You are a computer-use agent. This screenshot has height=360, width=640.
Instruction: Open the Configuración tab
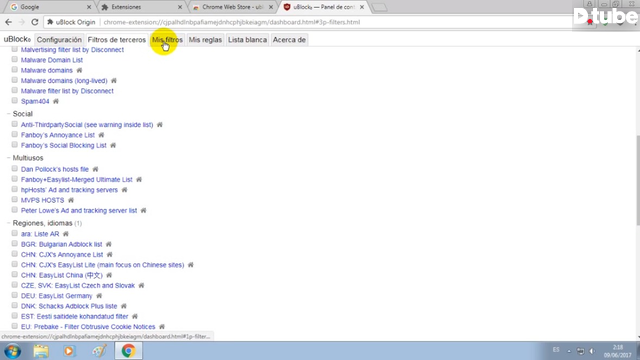59,40
